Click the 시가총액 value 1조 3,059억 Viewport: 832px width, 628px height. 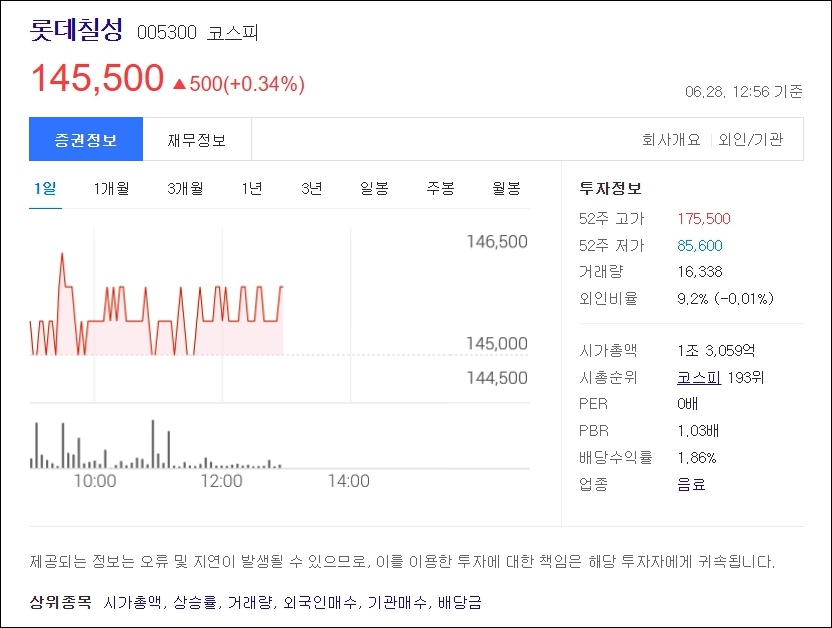pyautogui.click(x=716, y=351)
